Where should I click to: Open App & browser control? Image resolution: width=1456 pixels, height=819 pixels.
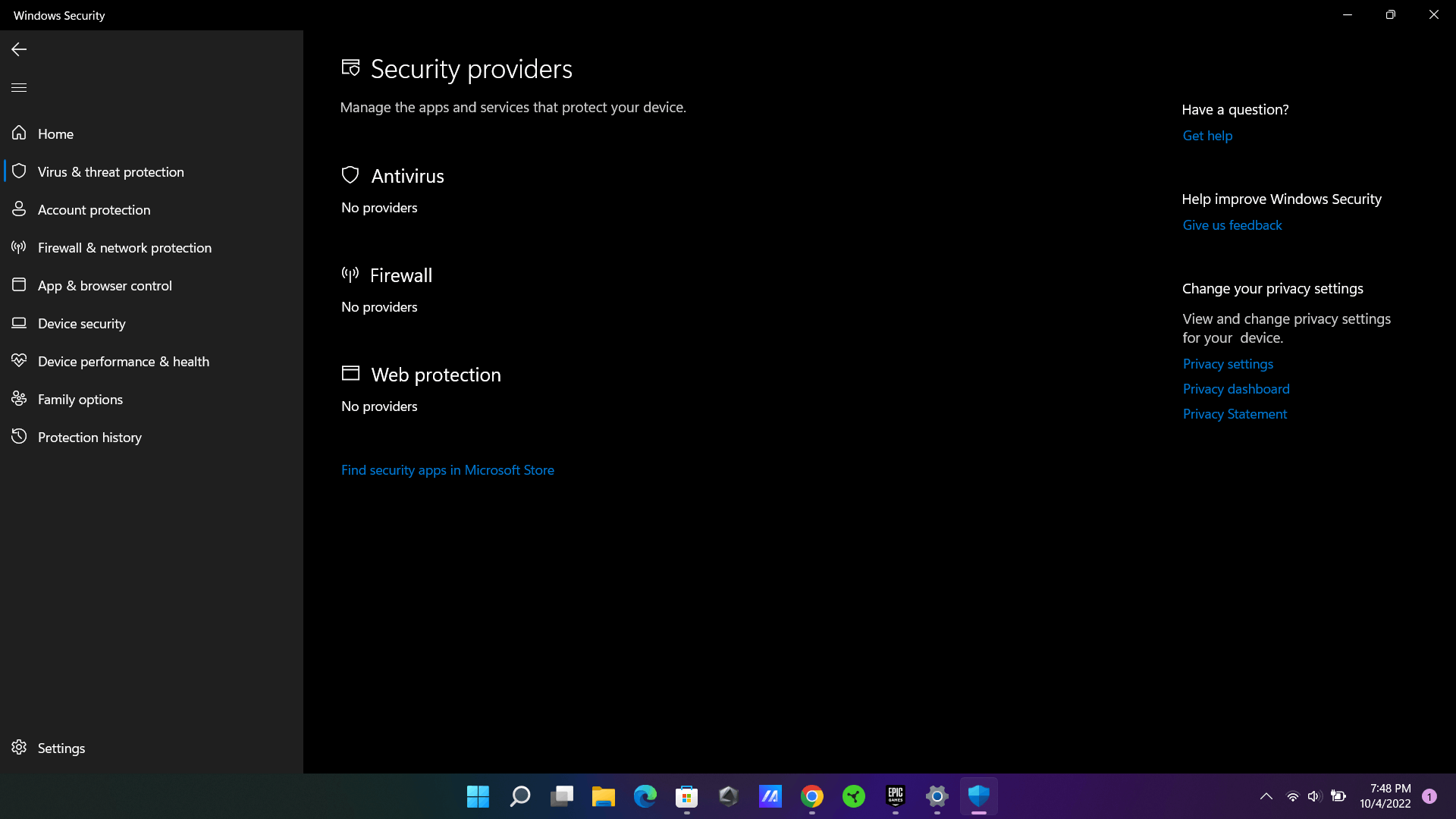tap(105, 286)
